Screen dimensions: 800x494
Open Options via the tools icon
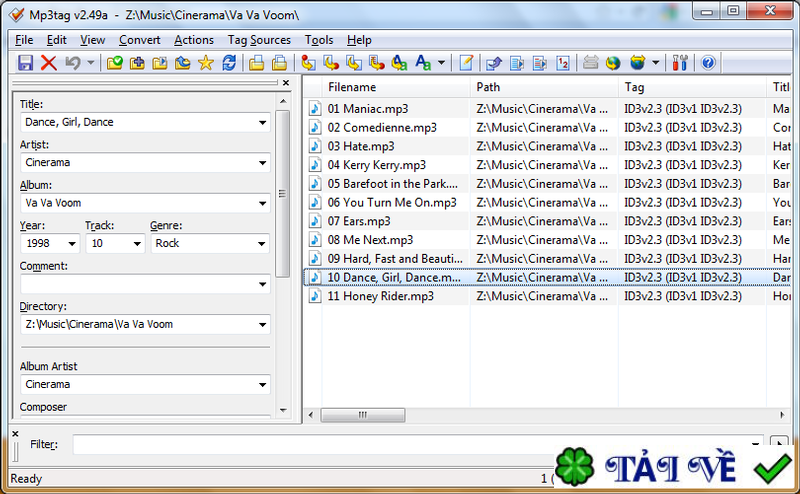click(680, 63)
